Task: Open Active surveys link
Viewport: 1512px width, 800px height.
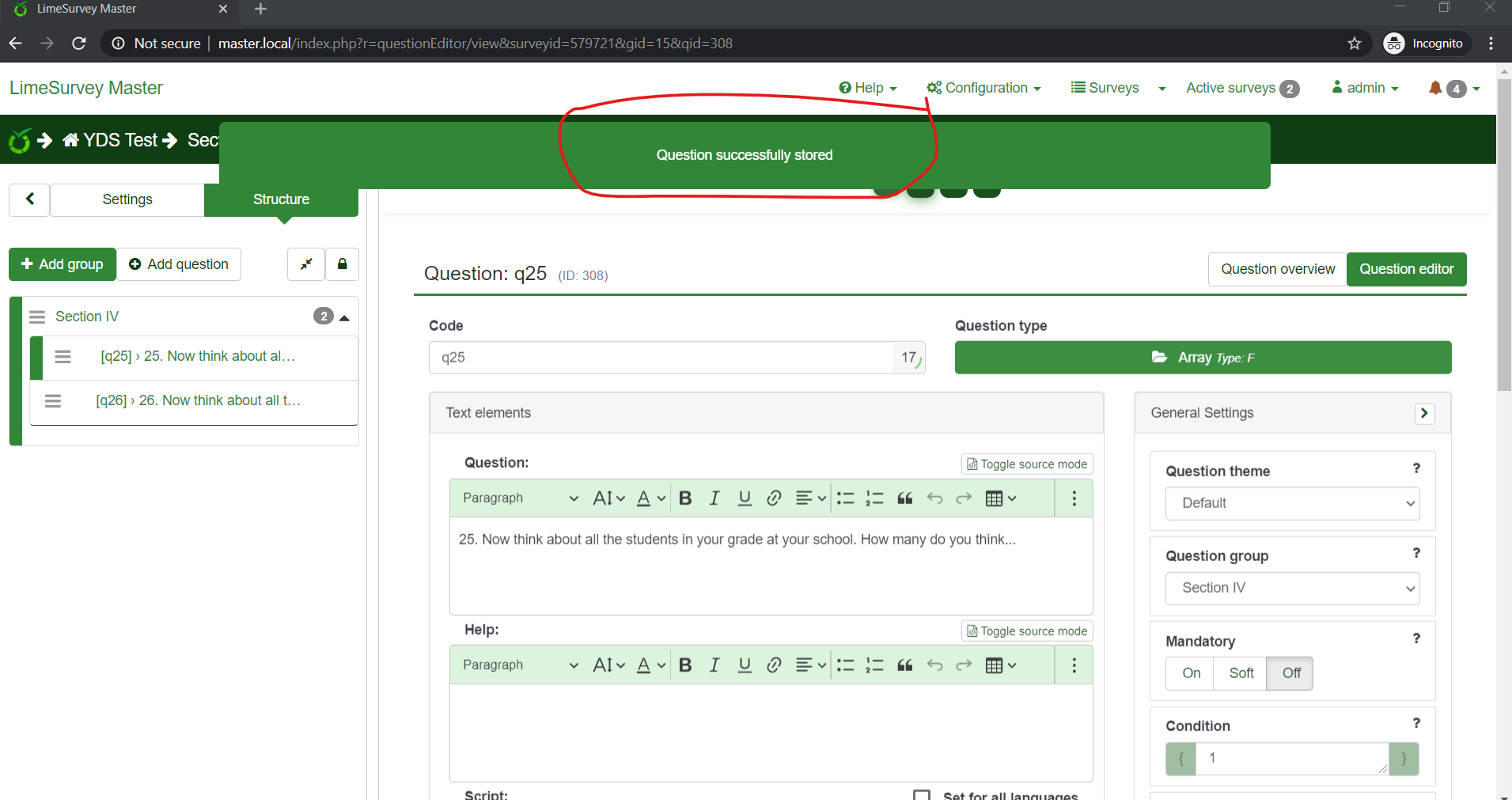Action: tap(1242, 88)
